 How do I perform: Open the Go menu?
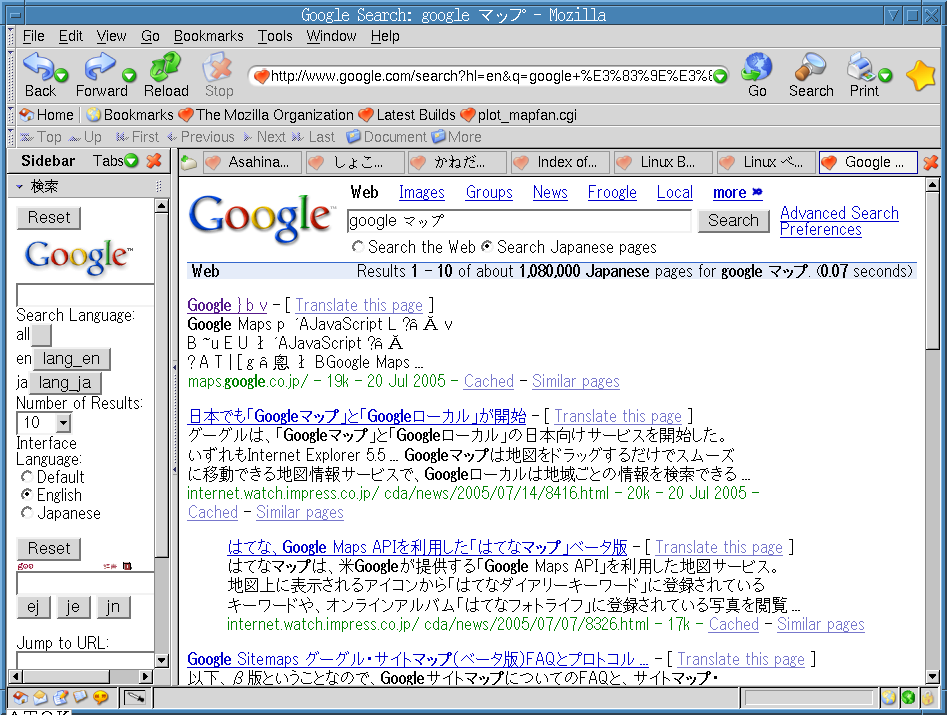[x=150, y=36]
